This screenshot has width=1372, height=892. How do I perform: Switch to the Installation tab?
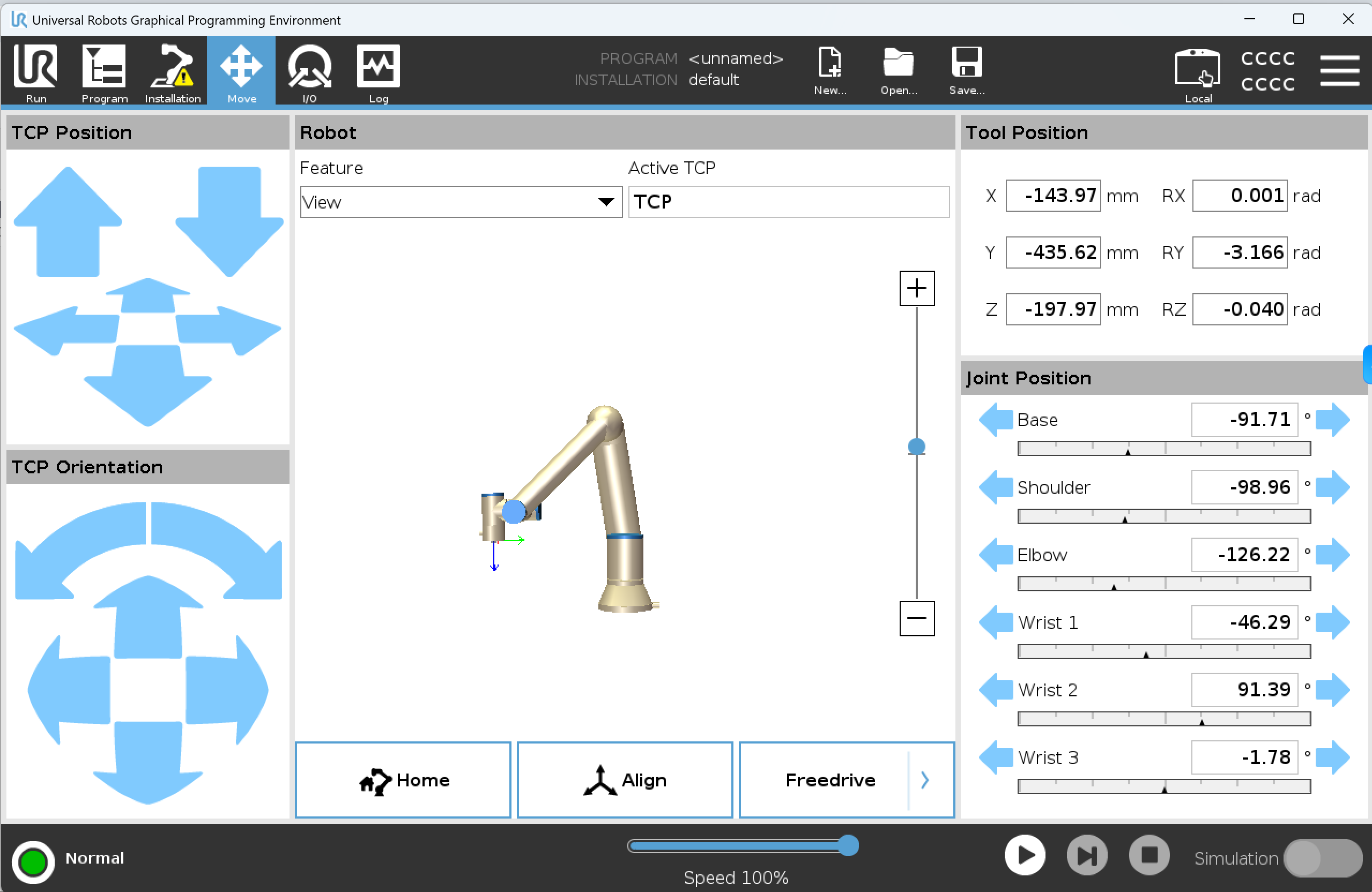pos(172,71)
